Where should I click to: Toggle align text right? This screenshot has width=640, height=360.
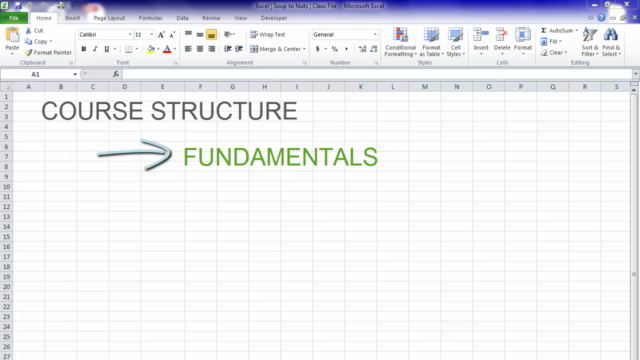[x=211, y=49]
